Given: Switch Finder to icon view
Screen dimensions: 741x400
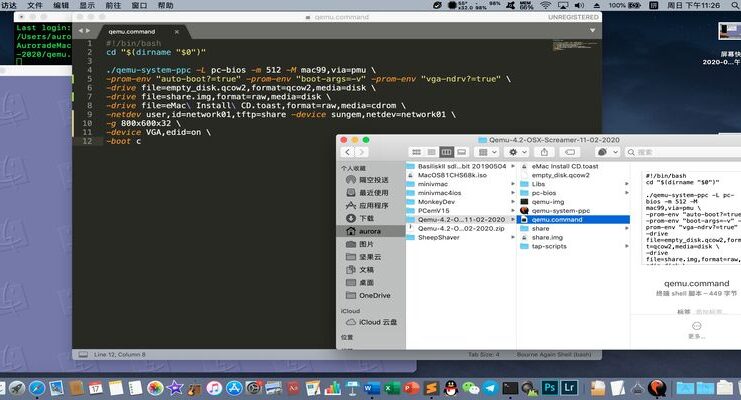Looking at the screenshot, I should [x=416, y=152].
